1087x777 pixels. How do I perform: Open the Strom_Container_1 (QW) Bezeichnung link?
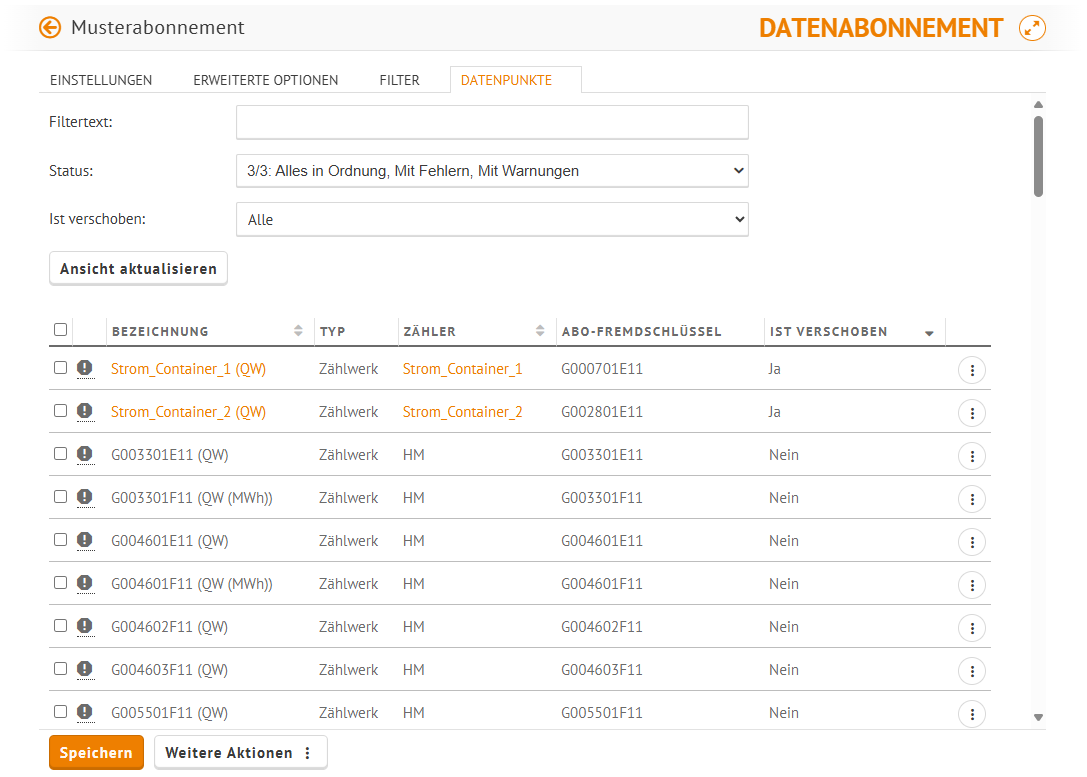pyautogui.click(x=189, y=369)
